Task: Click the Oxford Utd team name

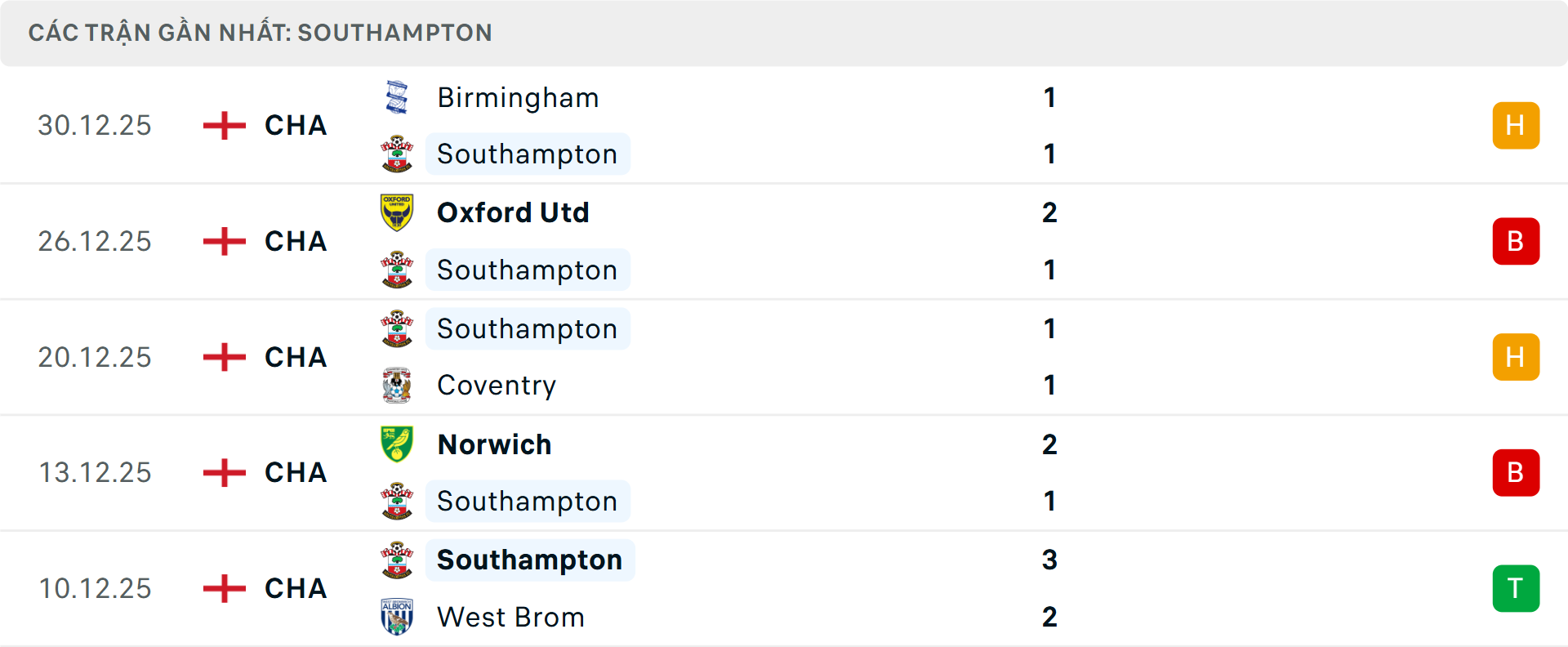Action: click(513, 212)
